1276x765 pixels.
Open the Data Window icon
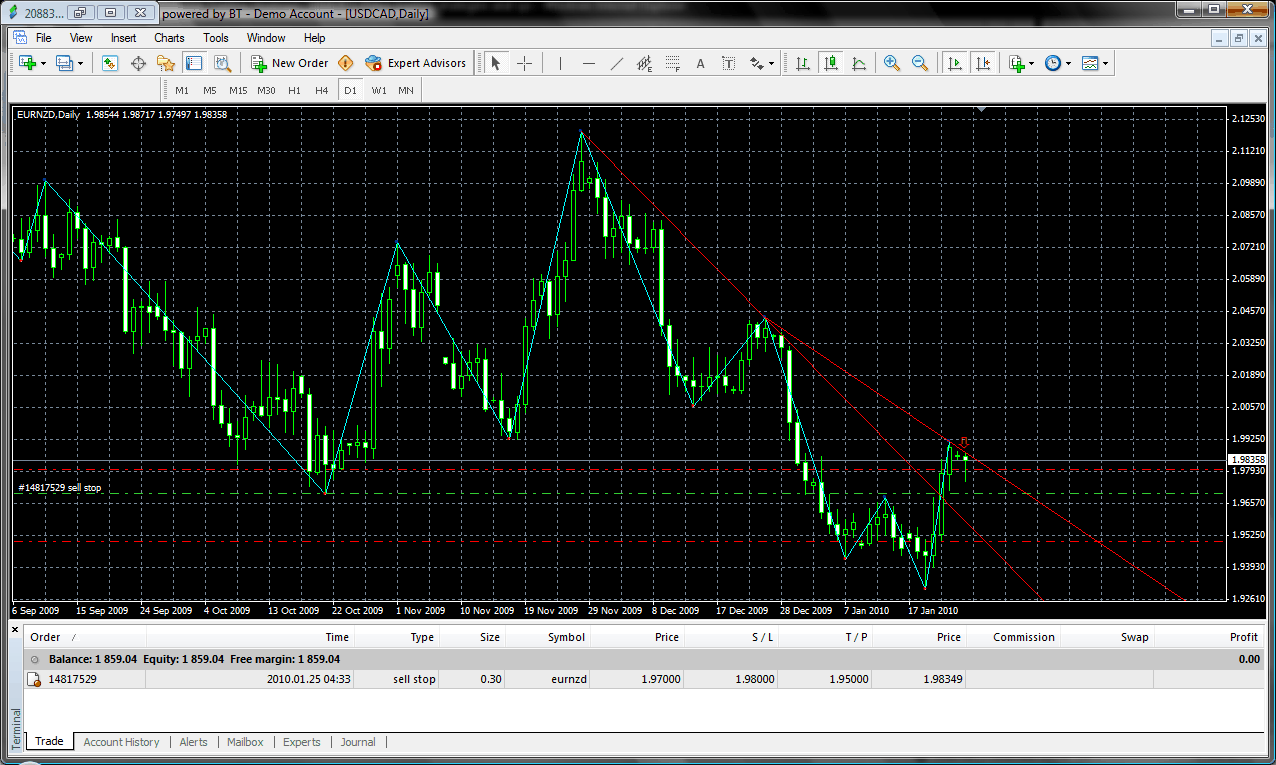point(138,63)
